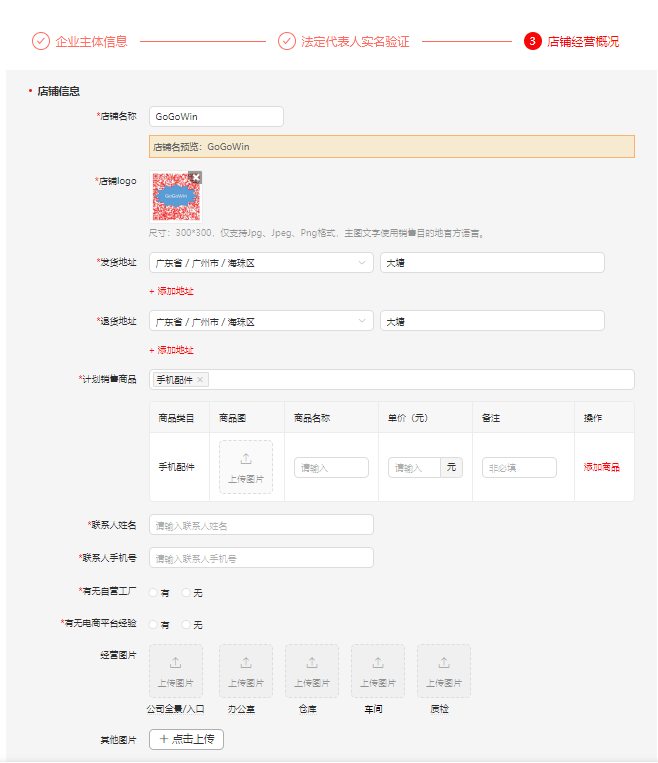Screen dimensions: 658x763
Task: Click the 点击上传 button for 其他图片
Action: pos(186,739)
